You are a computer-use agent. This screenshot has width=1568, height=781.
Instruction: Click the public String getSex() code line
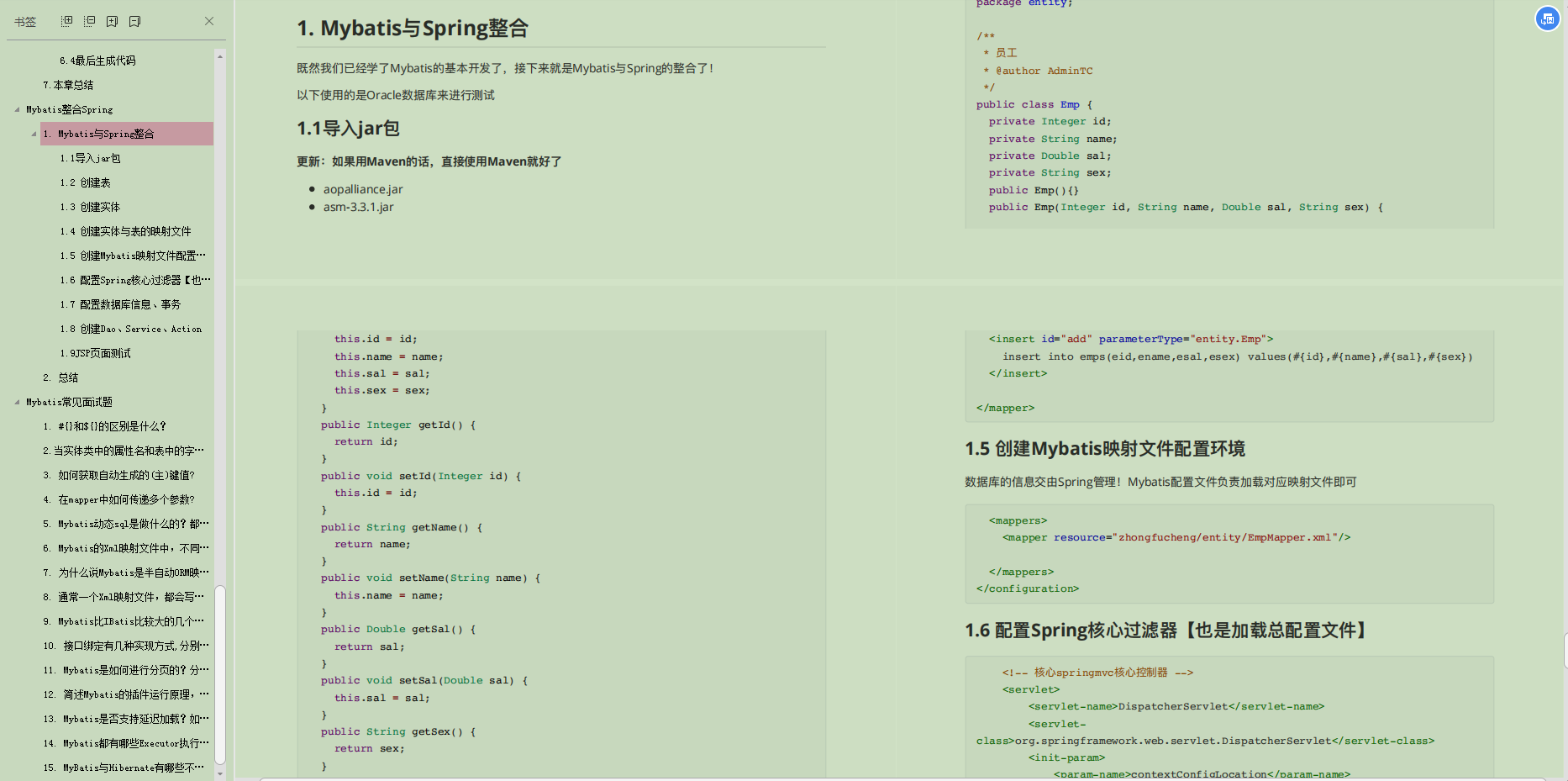(398, 731)
